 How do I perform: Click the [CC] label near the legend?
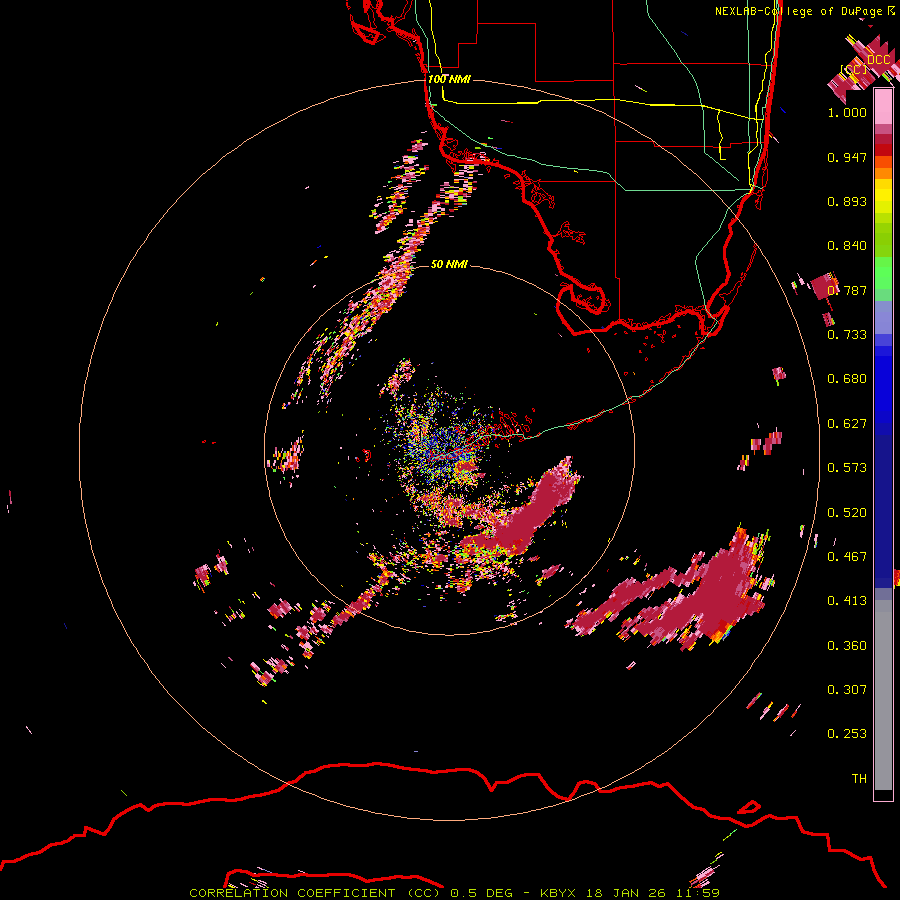854,69
